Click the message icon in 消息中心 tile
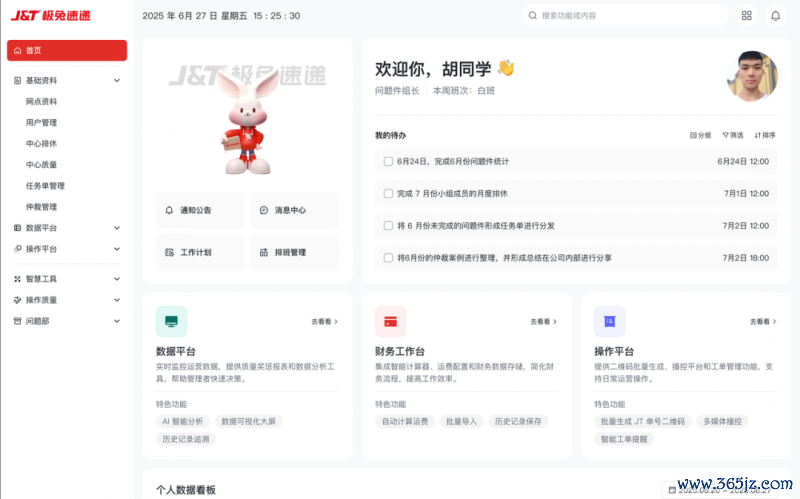The width and height of the screenshot is (800, 499). click(264, 210)
